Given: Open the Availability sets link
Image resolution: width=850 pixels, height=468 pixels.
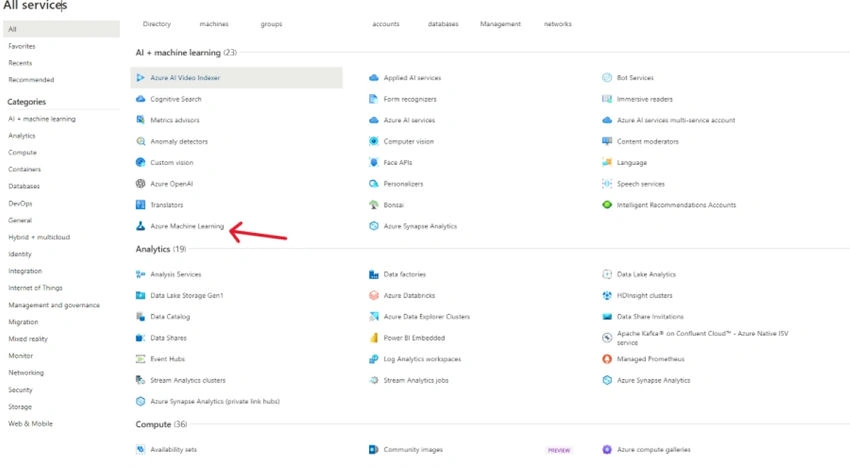Looking at the screenshot, I should click(x=173, y=450).
